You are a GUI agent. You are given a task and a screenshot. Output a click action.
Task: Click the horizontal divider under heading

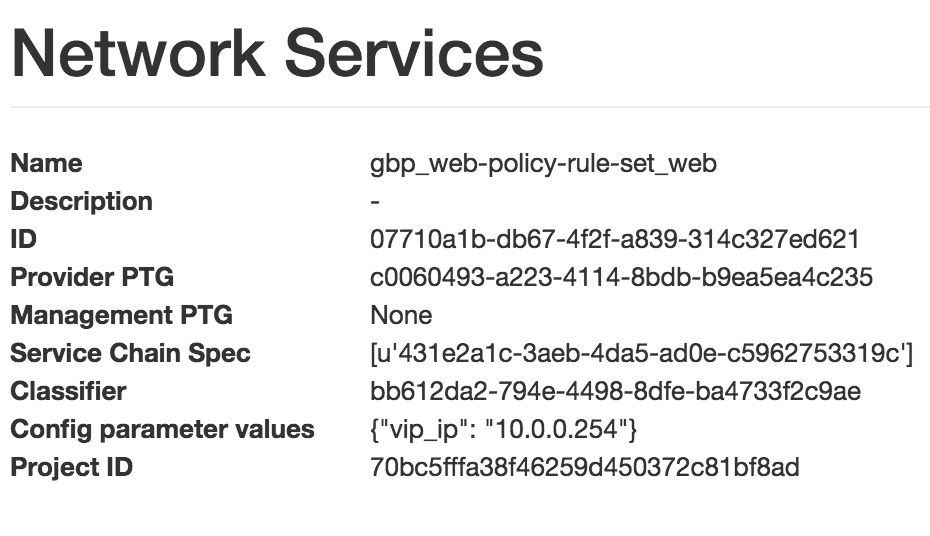470,107
